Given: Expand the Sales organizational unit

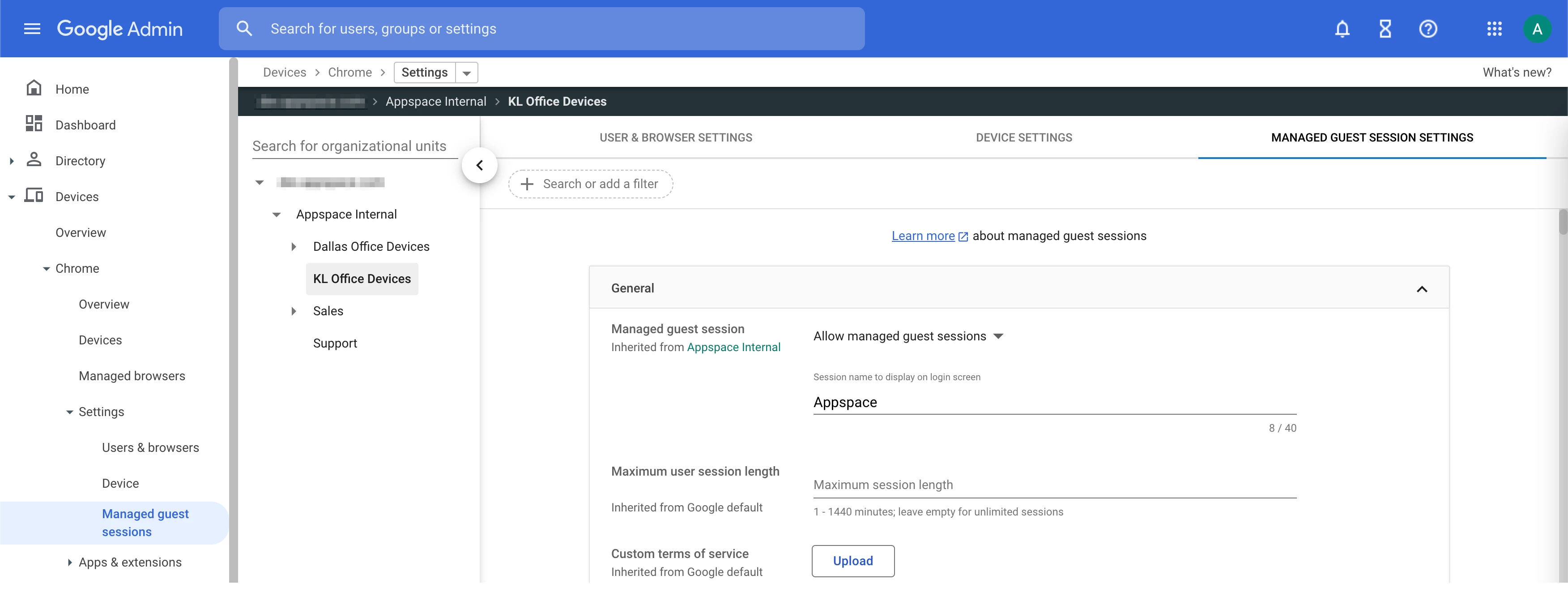Looking at the screenshot, I should [x=294, y=311].
